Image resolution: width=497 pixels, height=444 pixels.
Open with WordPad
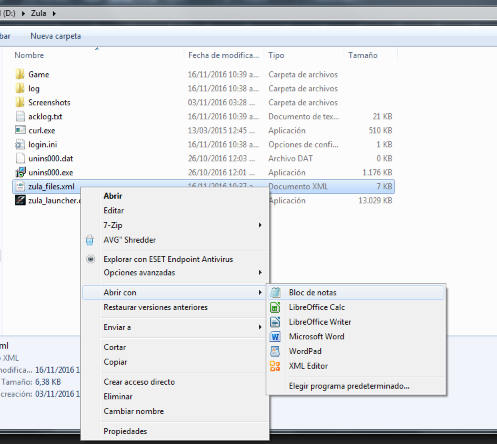(356, 351)
